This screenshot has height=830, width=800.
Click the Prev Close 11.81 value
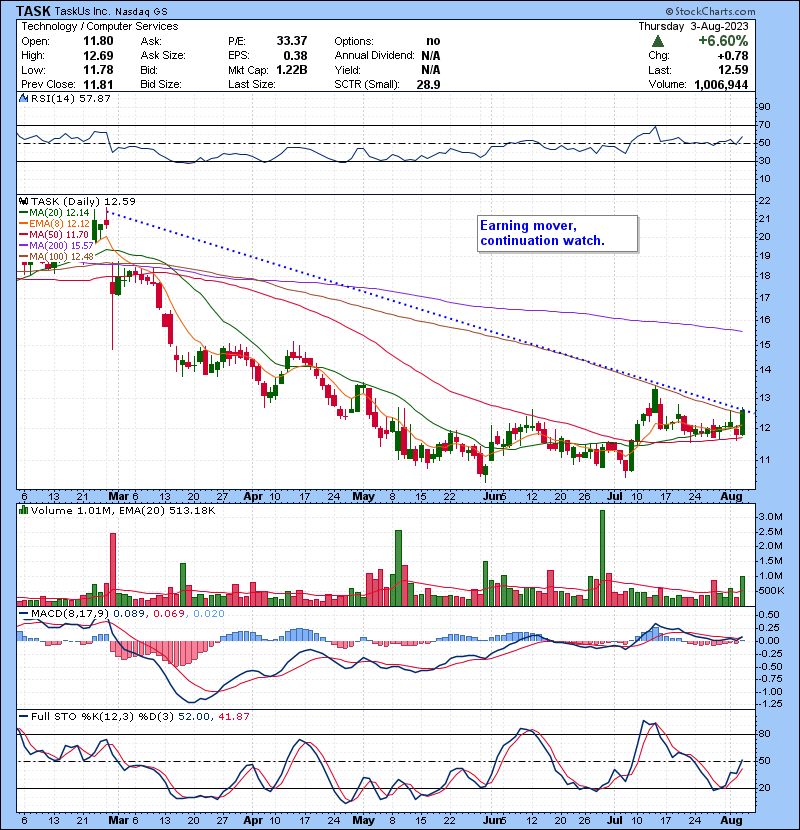click(x=98, y=84)
